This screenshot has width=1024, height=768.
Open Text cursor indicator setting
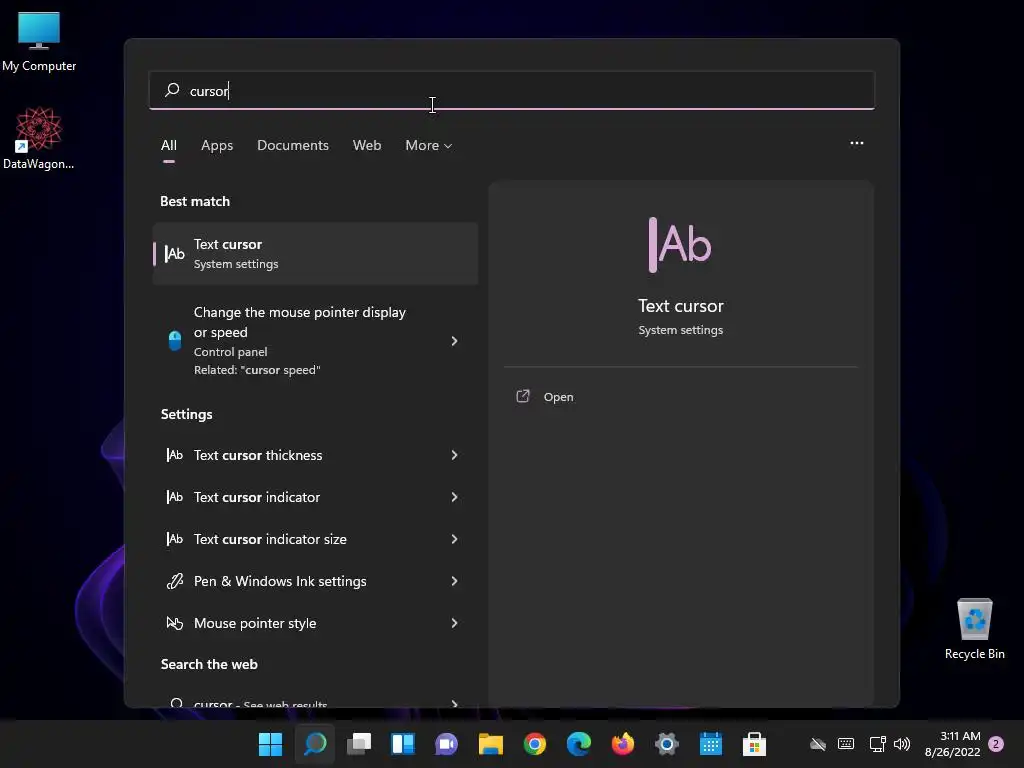click(x=315, y=497)
